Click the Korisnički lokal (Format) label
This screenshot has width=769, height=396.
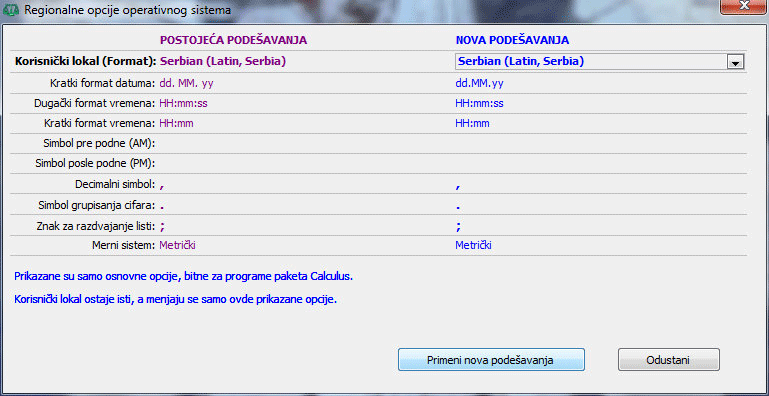[86, 62]
